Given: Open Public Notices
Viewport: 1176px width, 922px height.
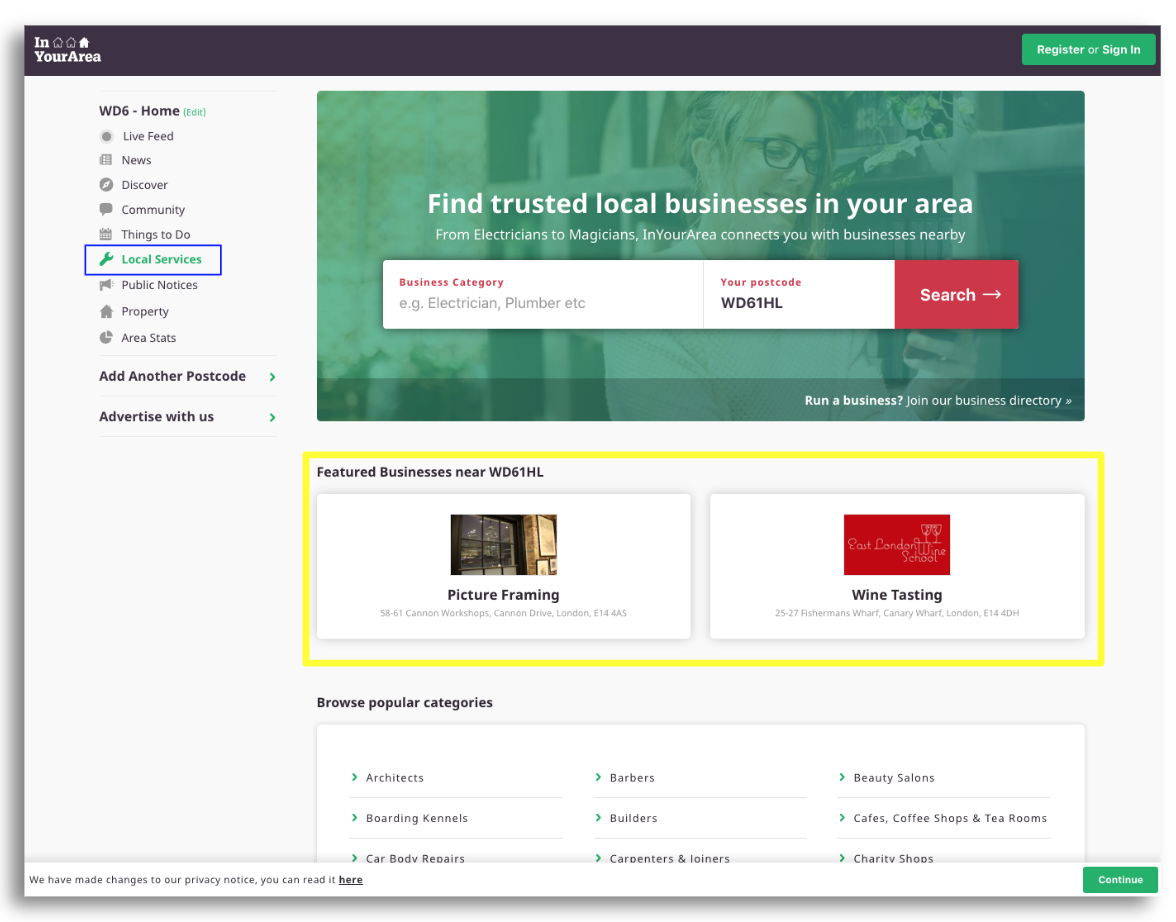Looking at the screenshot, I should click(x=160, y=284).
